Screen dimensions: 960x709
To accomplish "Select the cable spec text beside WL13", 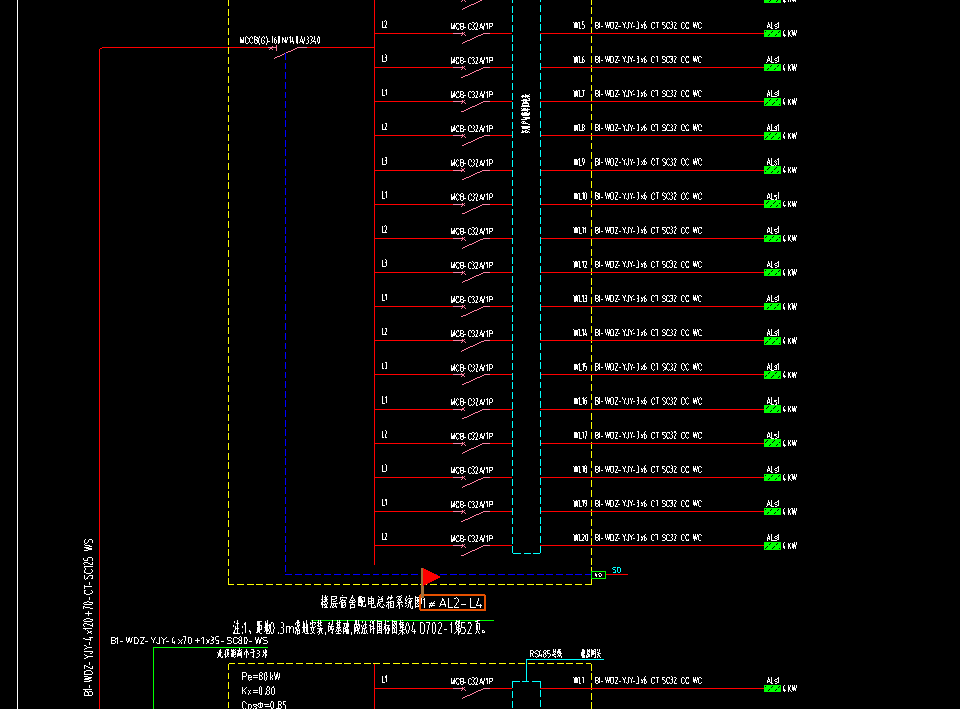I will [x=648, y=299].
